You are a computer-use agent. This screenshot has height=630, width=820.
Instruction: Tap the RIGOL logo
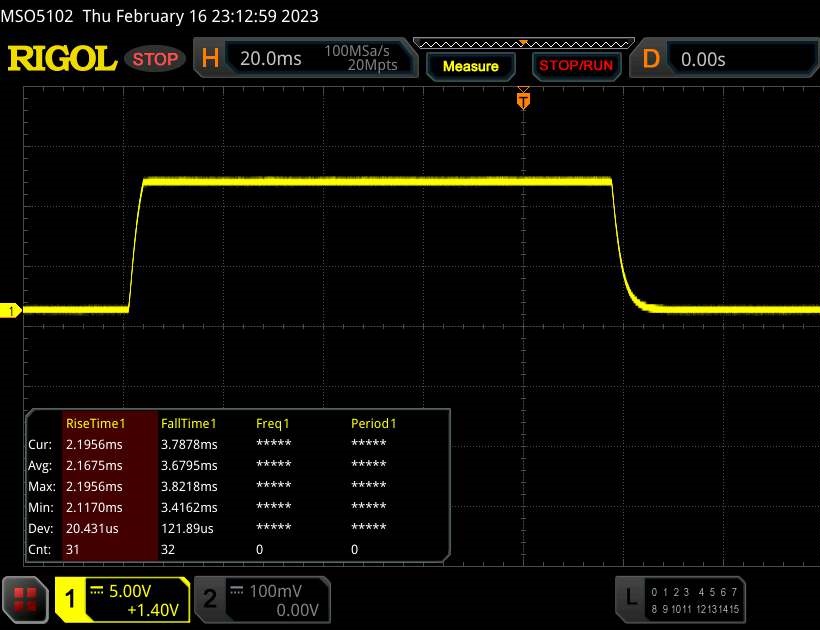click(62, 59)
